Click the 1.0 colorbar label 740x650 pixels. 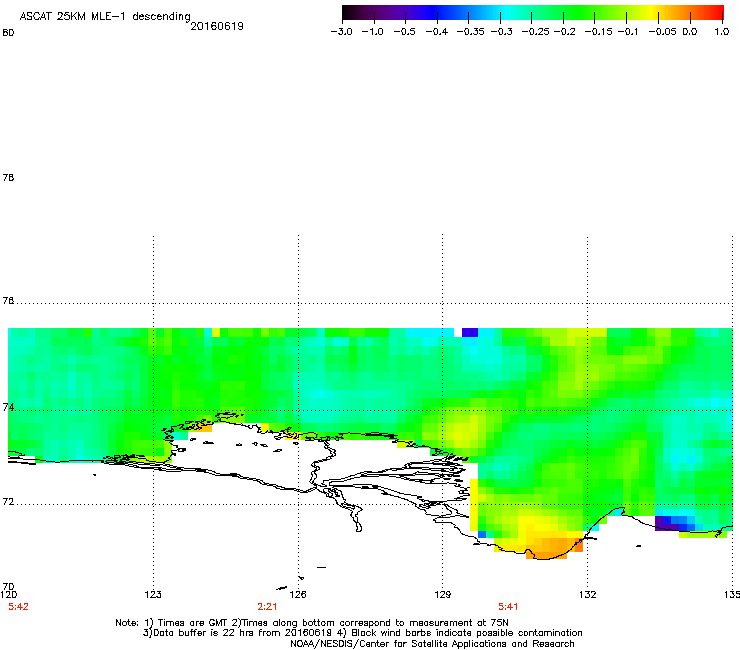[x=722, y=32]
